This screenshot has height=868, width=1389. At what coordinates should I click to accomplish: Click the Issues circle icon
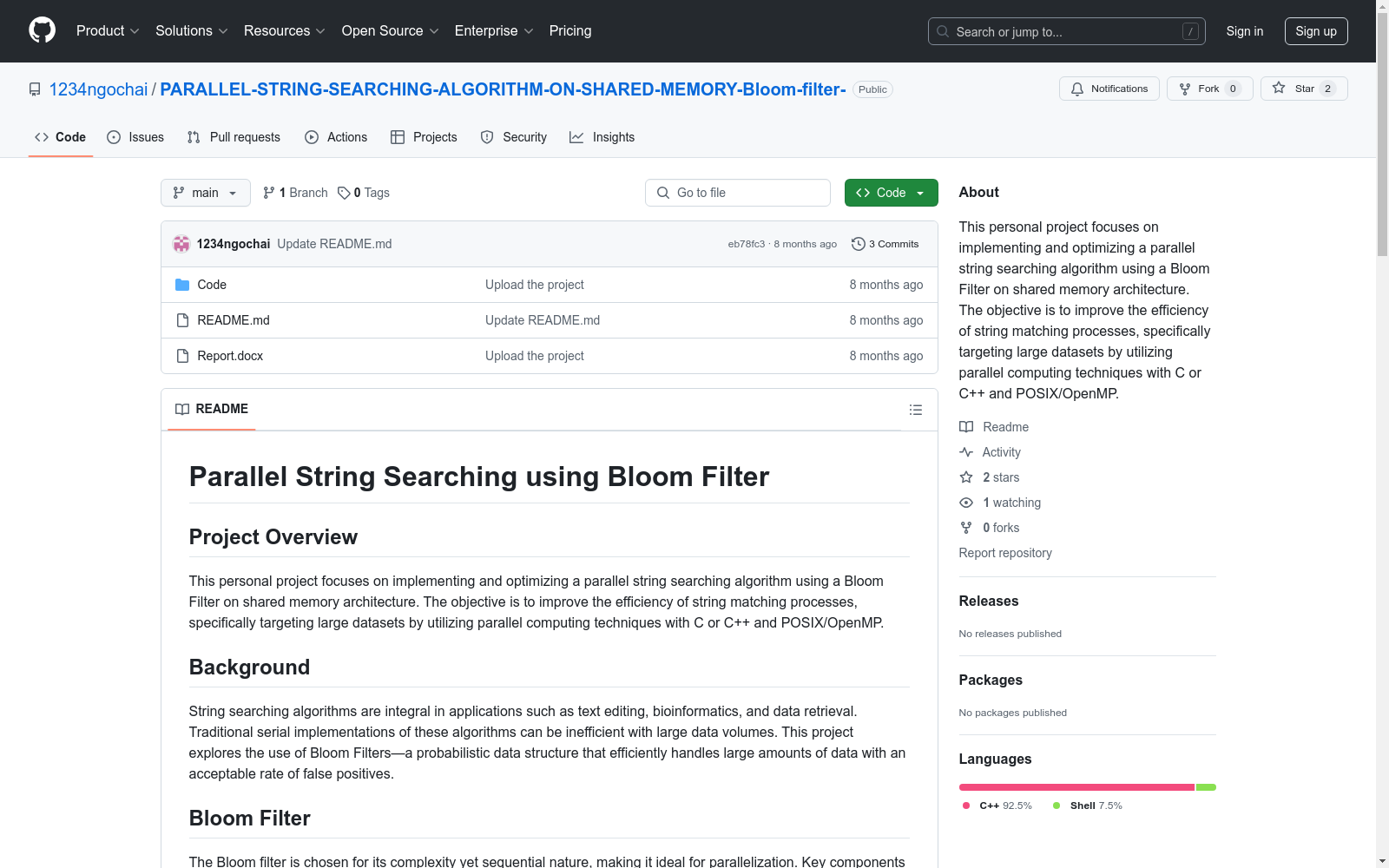114,137
